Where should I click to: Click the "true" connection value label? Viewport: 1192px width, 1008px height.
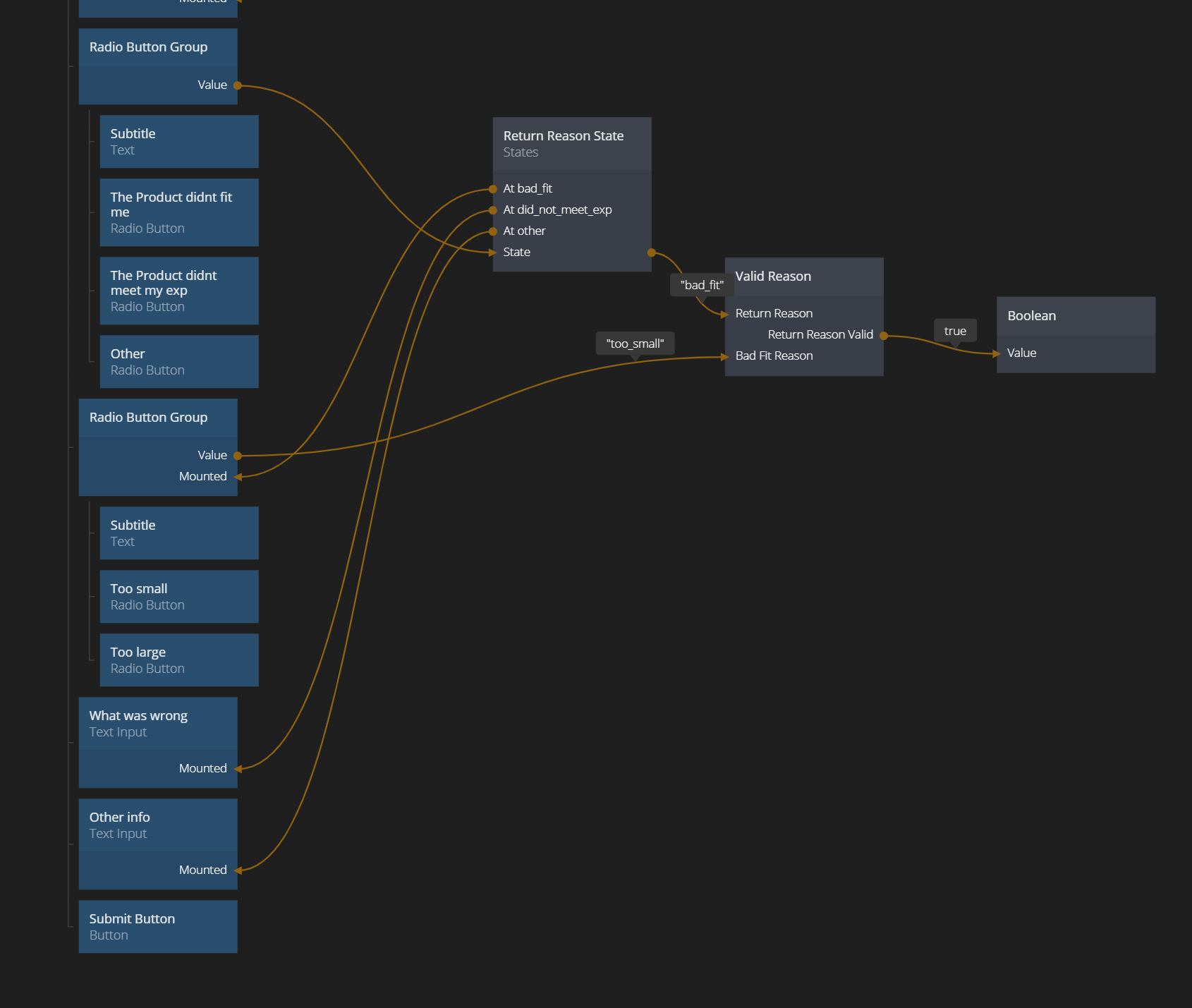point(955,331)
